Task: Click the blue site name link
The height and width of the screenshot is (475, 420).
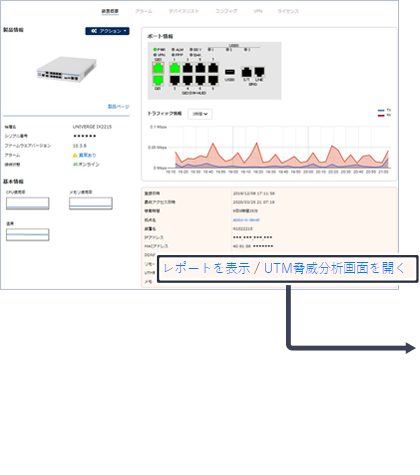Action: pos(246,220)
